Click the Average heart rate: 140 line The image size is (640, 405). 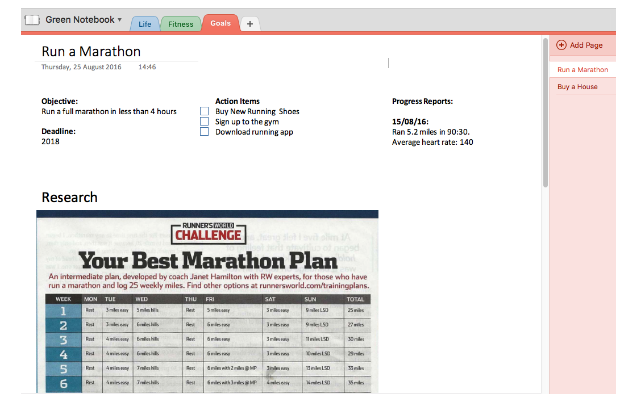point(433,142)
